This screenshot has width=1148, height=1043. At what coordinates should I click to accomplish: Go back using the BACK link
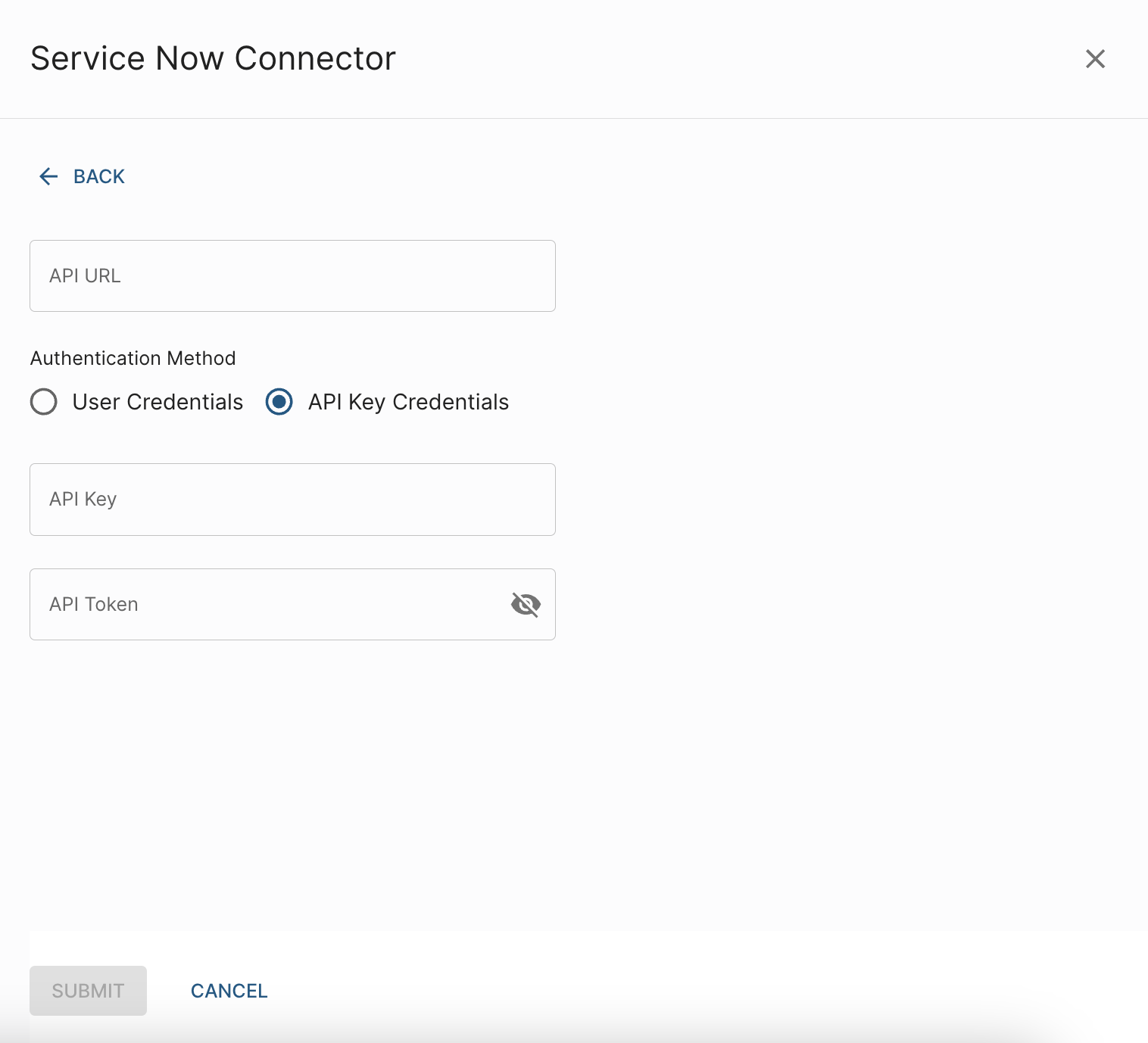[82, 176]
